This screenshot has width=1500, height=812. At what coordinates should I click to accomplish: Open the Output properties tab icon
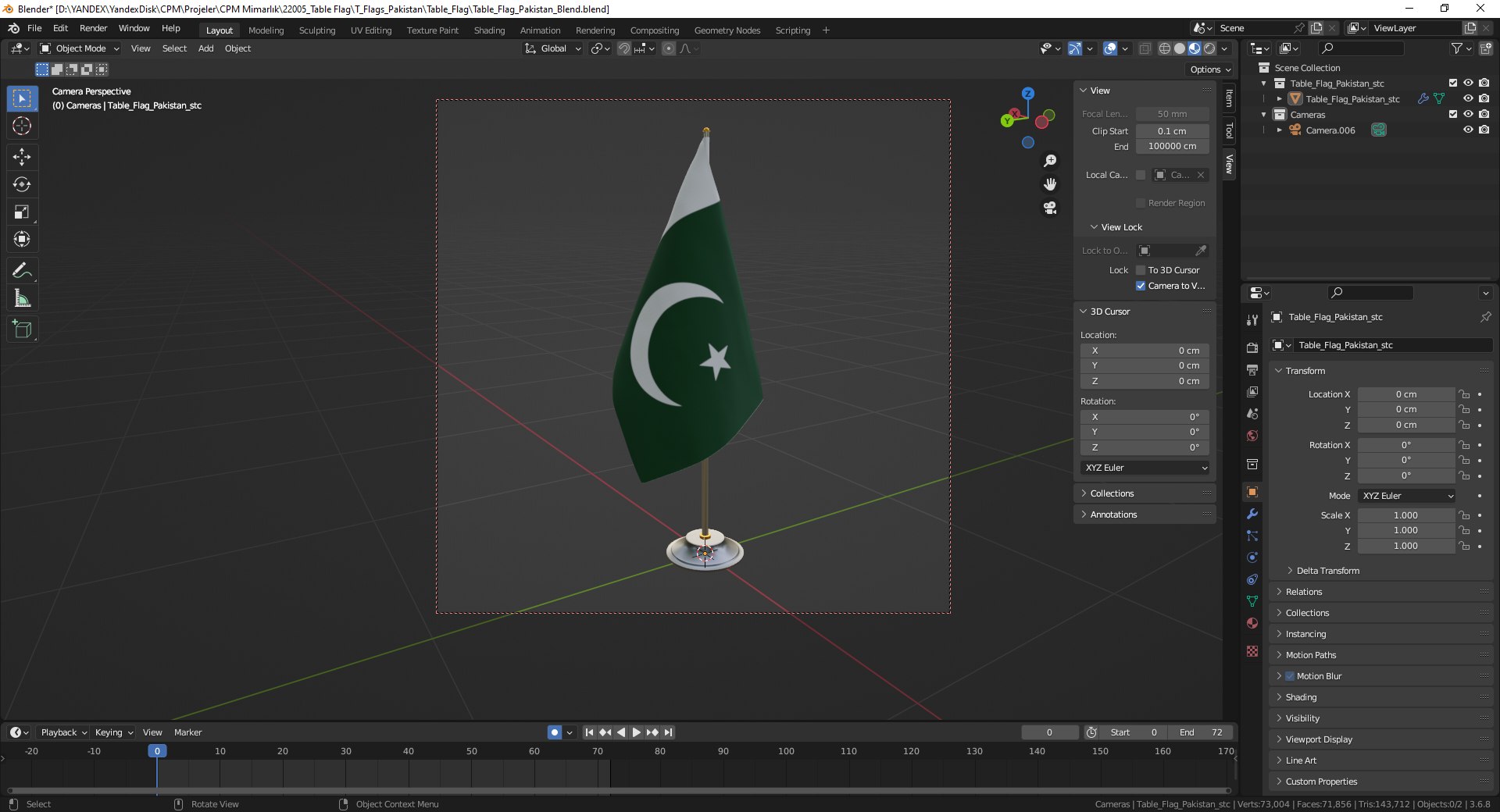point(1252,370)
